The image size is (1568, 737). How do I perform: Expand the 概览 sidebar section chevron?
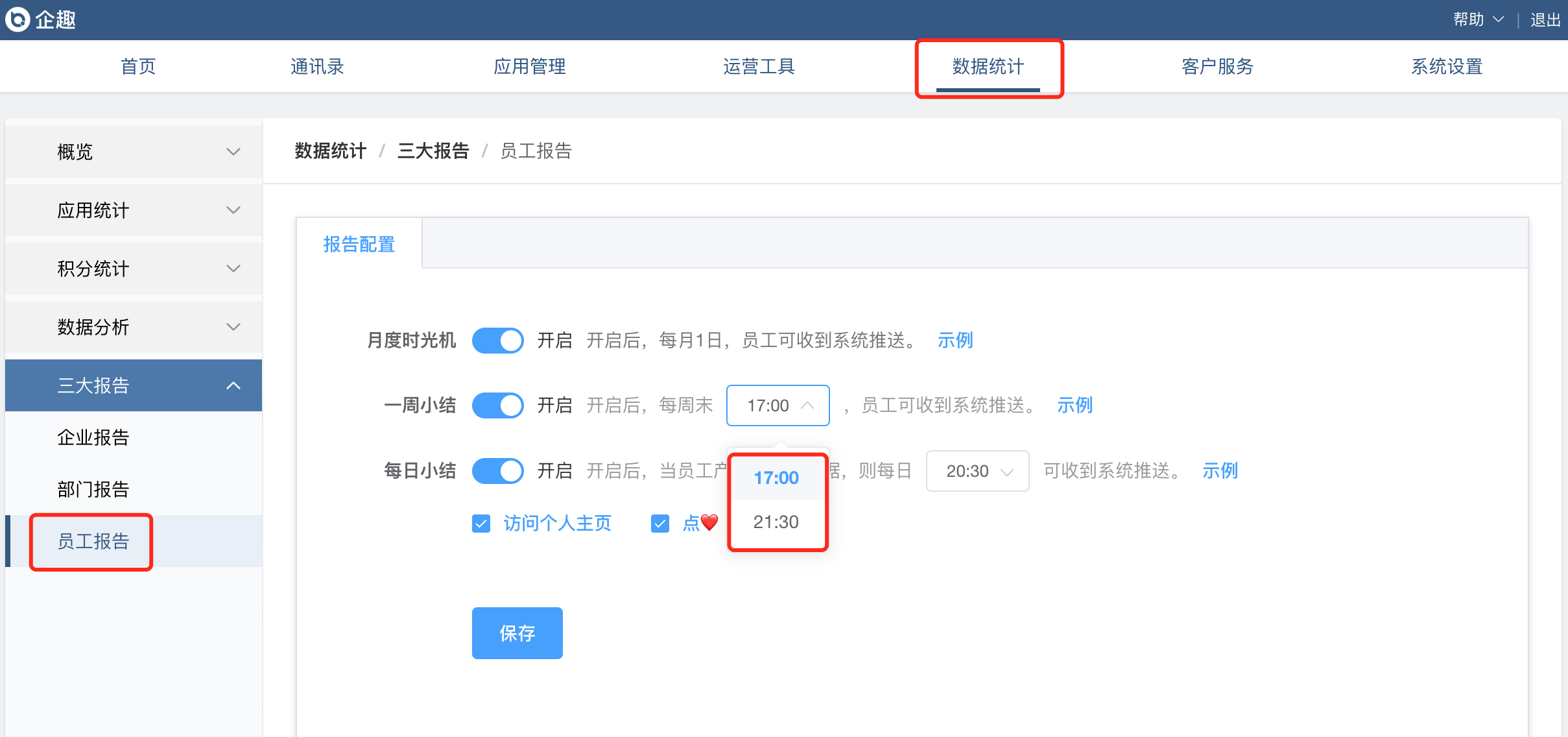click(233, 152)
